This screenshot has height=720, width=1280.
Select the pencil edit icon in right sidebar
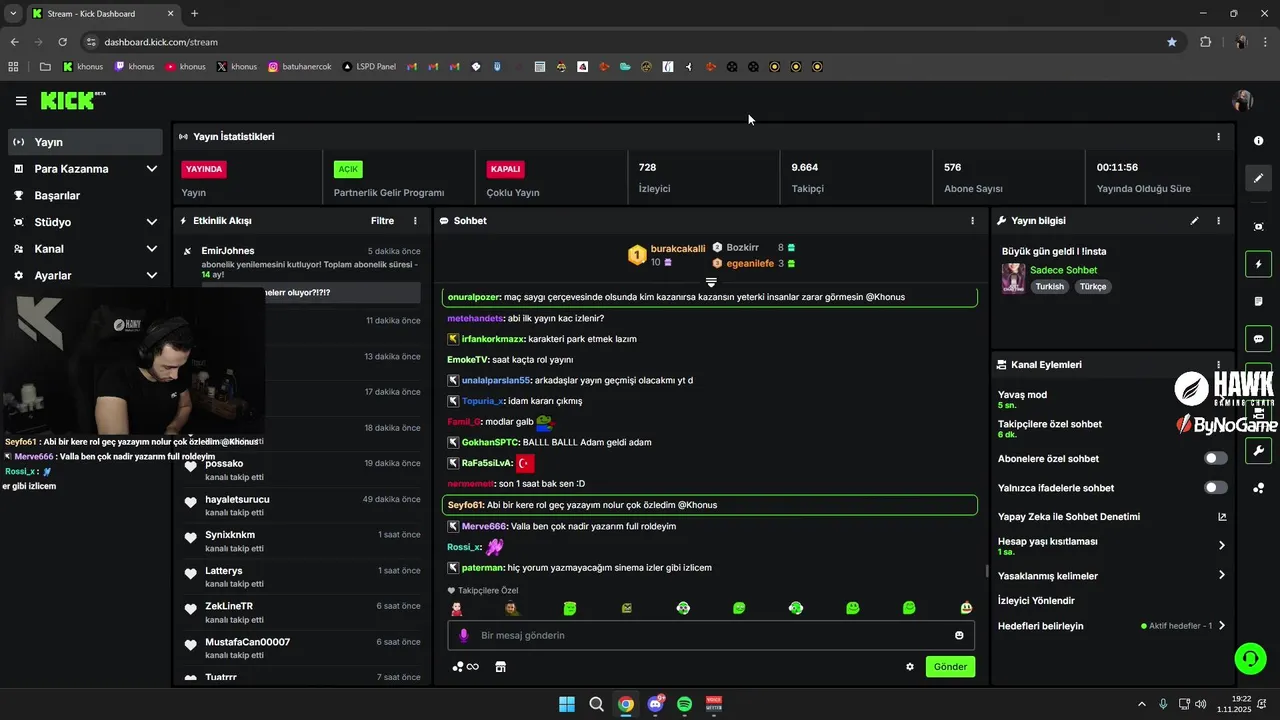pyautogui.click(x=1258, y=178)
